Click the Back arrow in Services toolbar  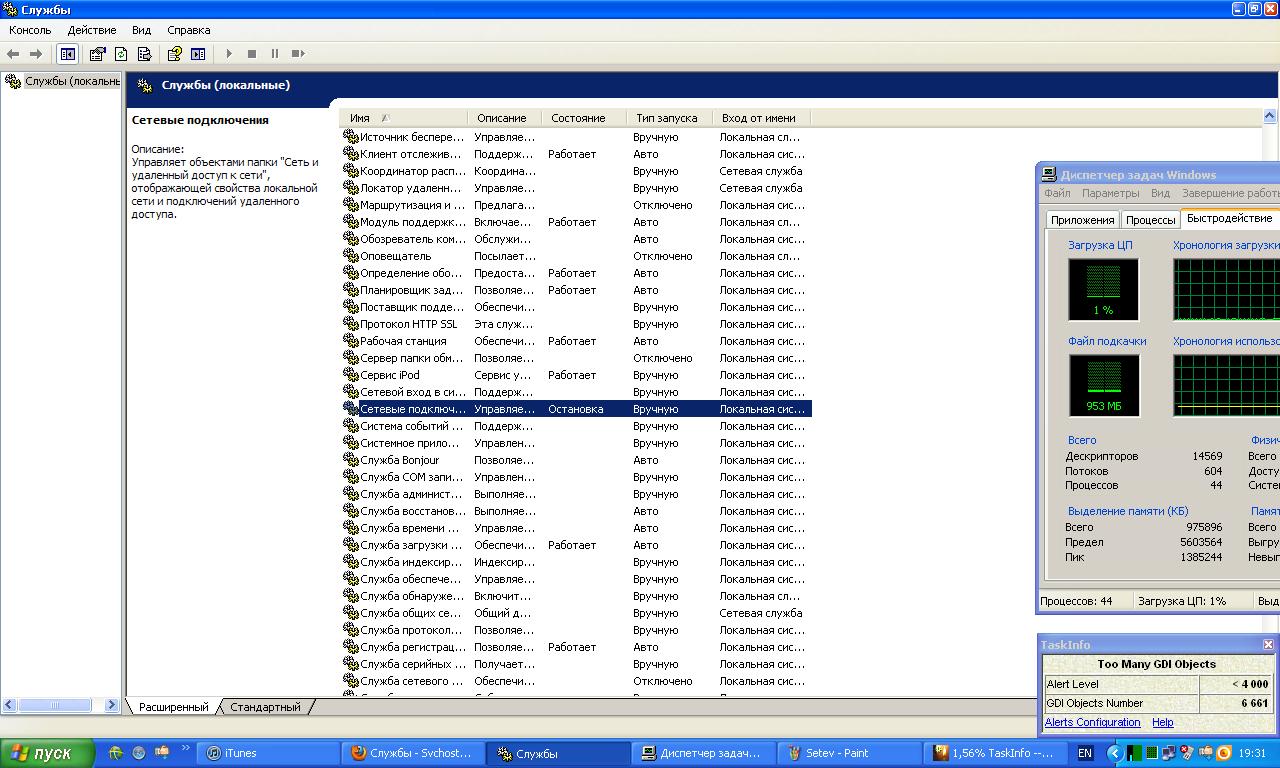(x=13, y=54)
